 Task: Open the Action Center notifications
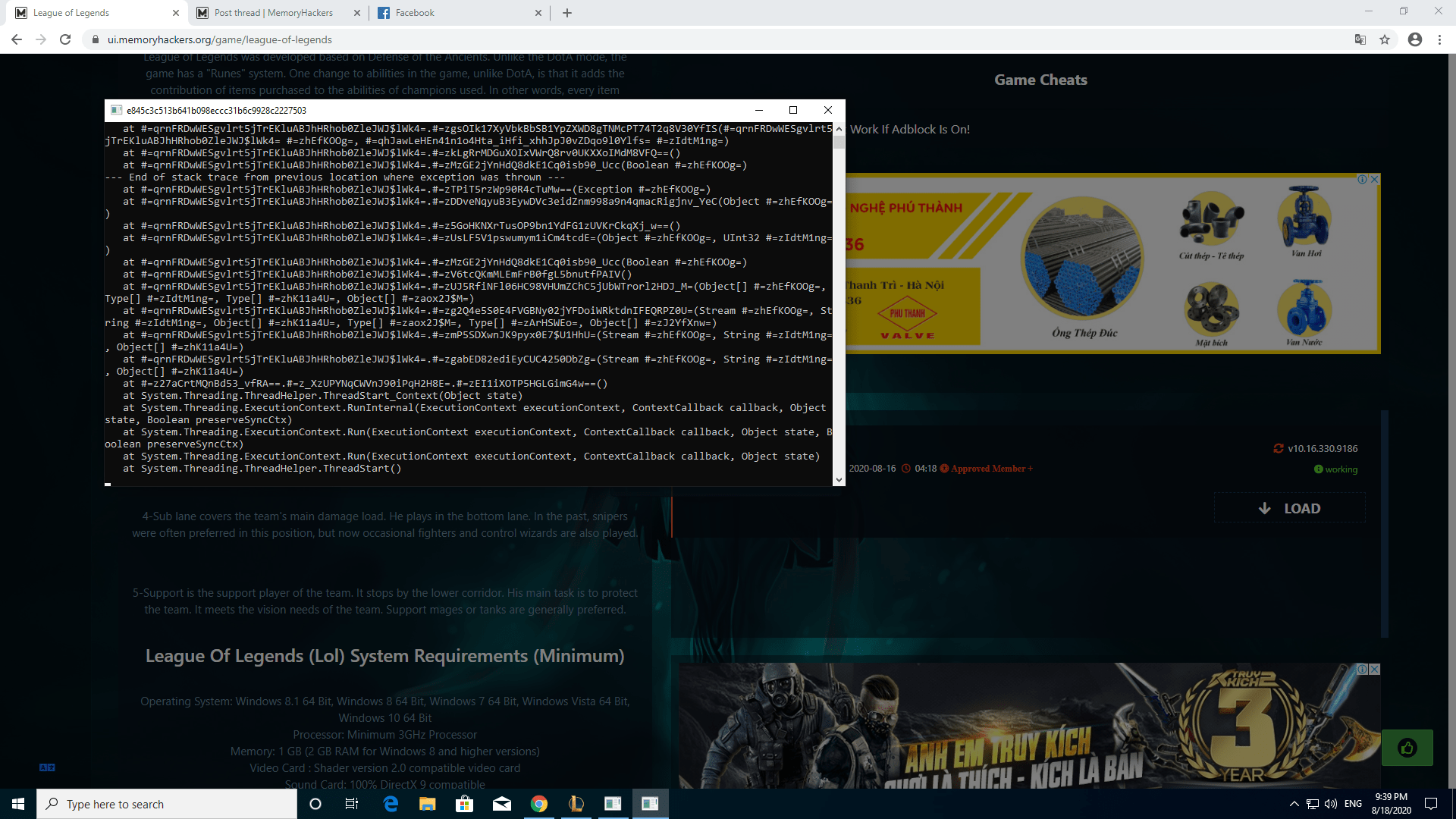coord(1431,804)
